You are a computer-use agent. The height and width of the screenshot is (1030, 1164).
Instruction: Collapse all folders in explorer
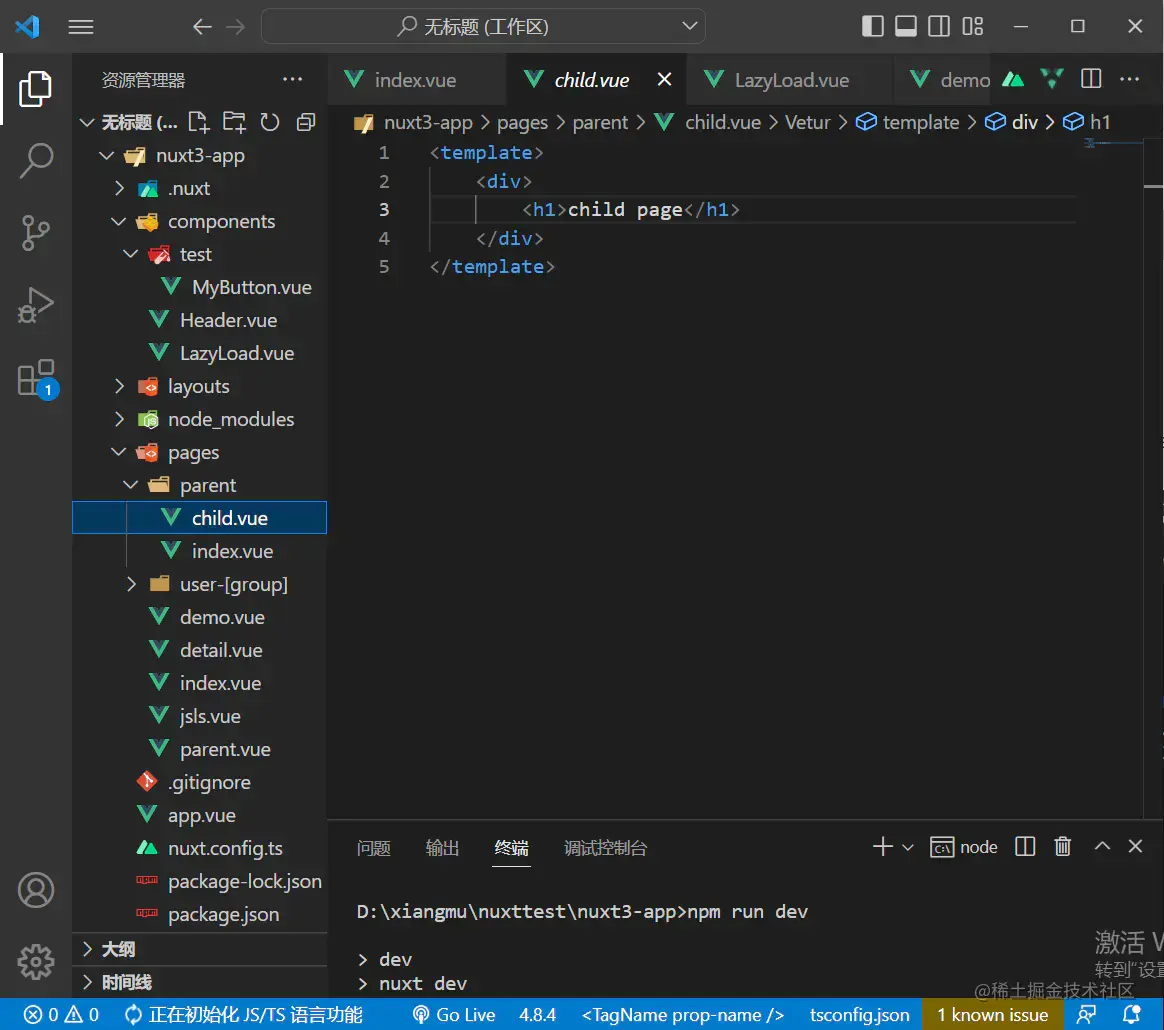305,122
